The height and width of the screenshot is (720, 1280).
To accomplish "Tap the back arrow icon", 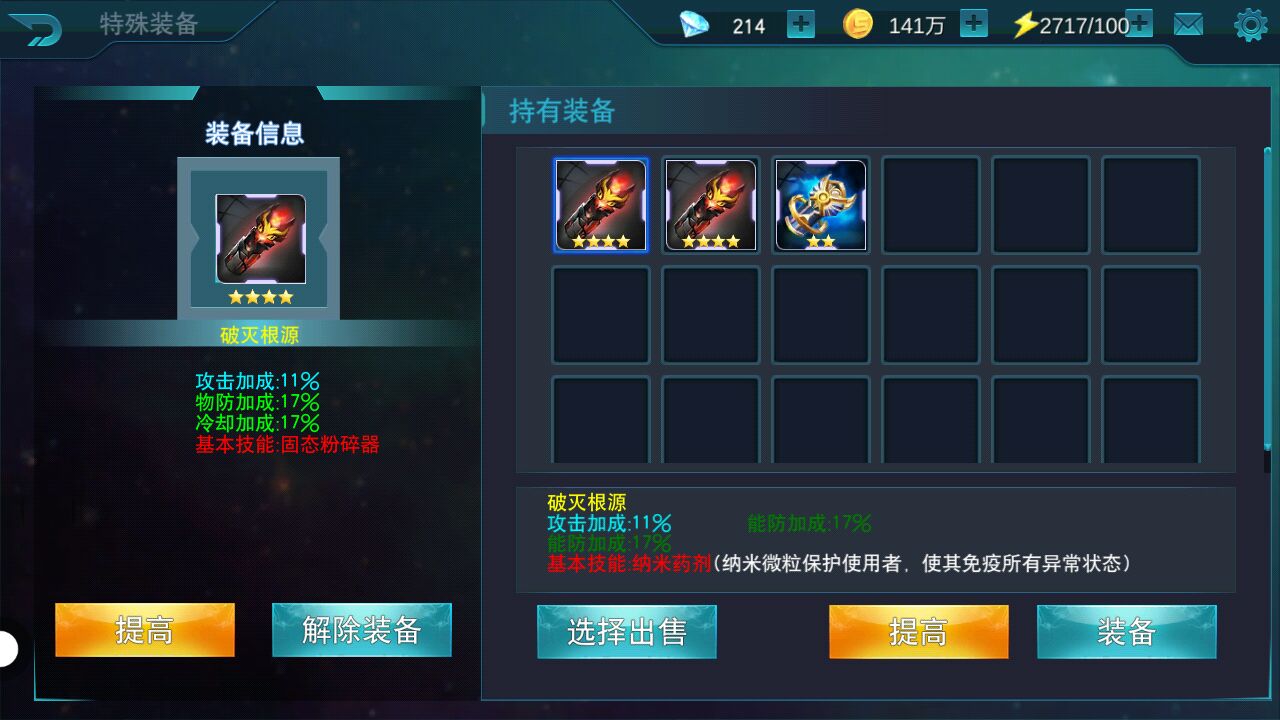I will coord(36,28).
